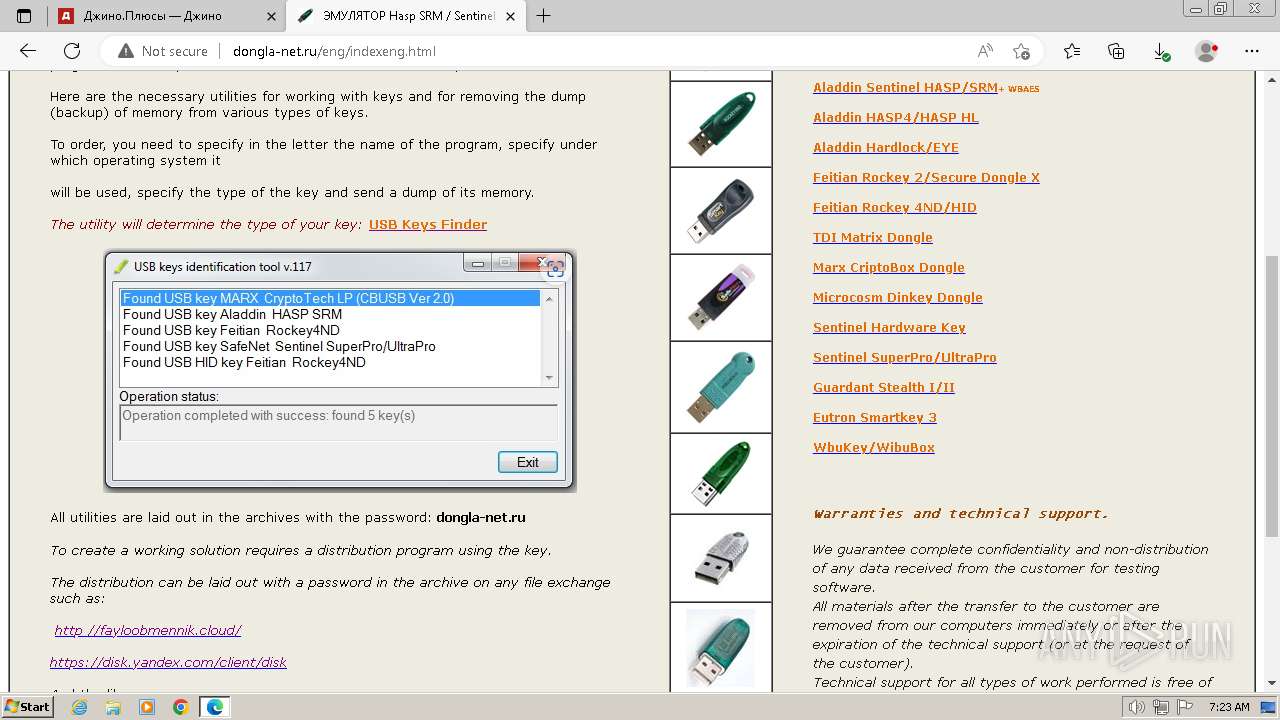The image size is (1280, 720).
Task: Click the address bar URL field
Action: [x=600, y=51]
